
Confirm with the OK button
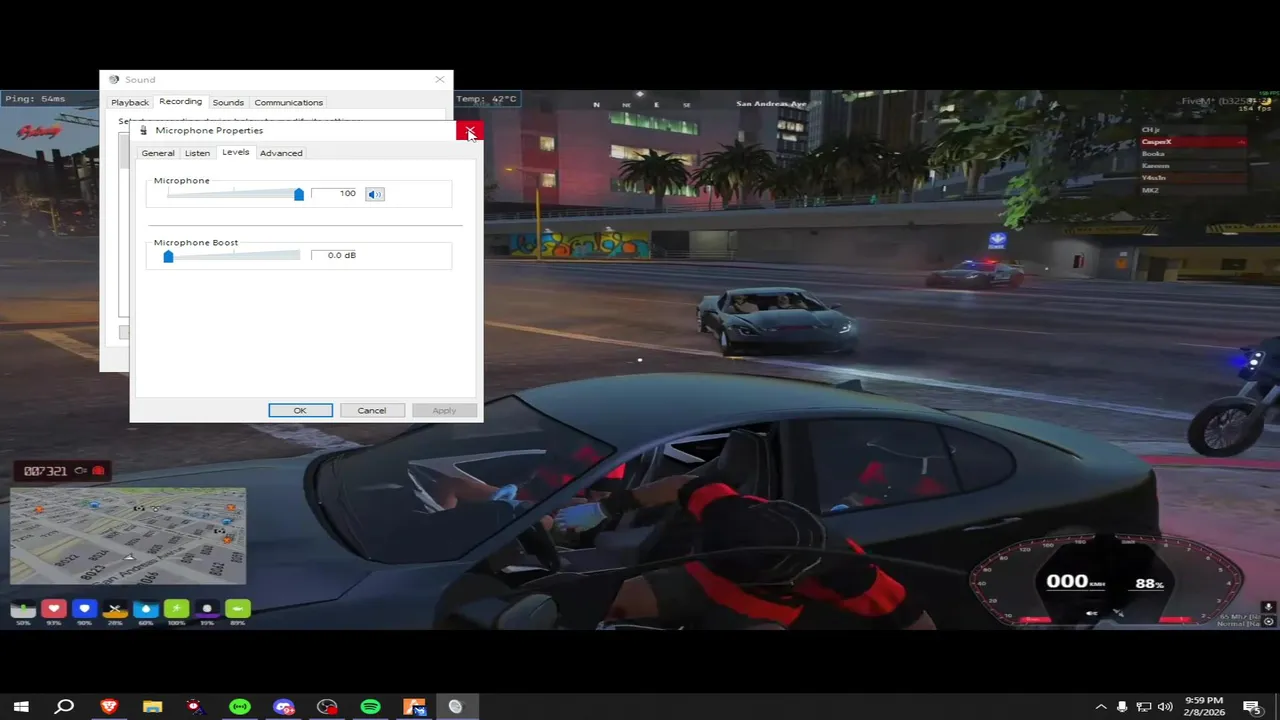pos(300,410)
